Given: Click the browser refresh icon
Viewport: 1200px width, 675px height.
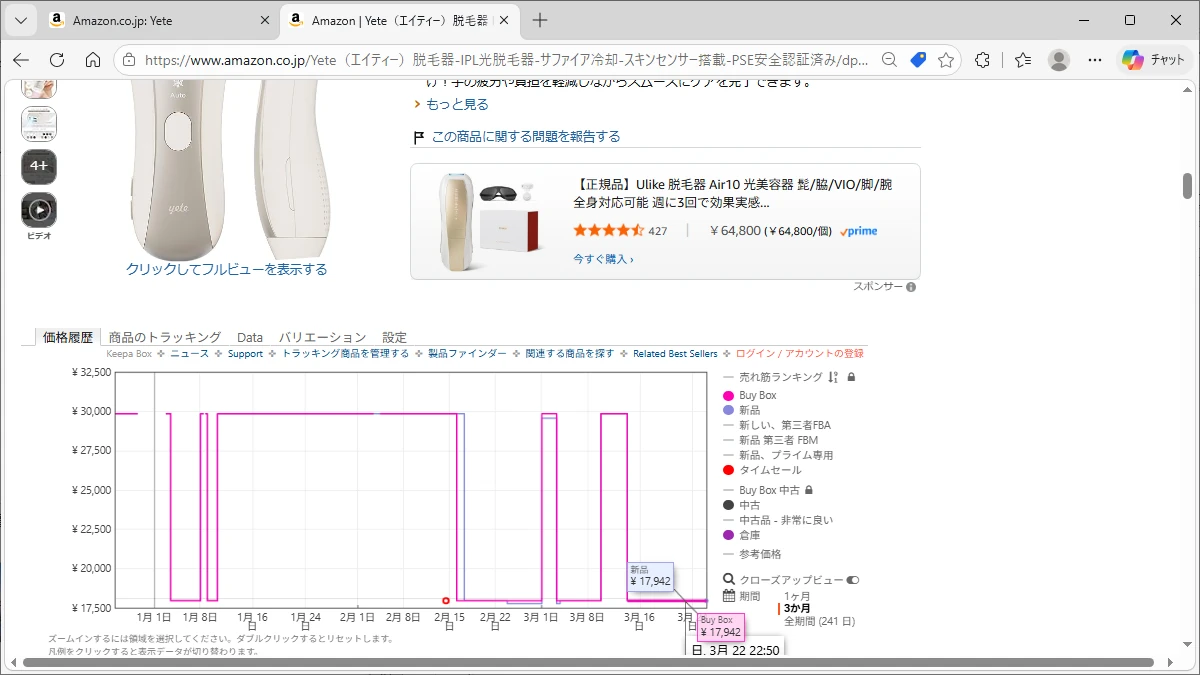Looking at the screenshot, I should (x=57, y=60).
